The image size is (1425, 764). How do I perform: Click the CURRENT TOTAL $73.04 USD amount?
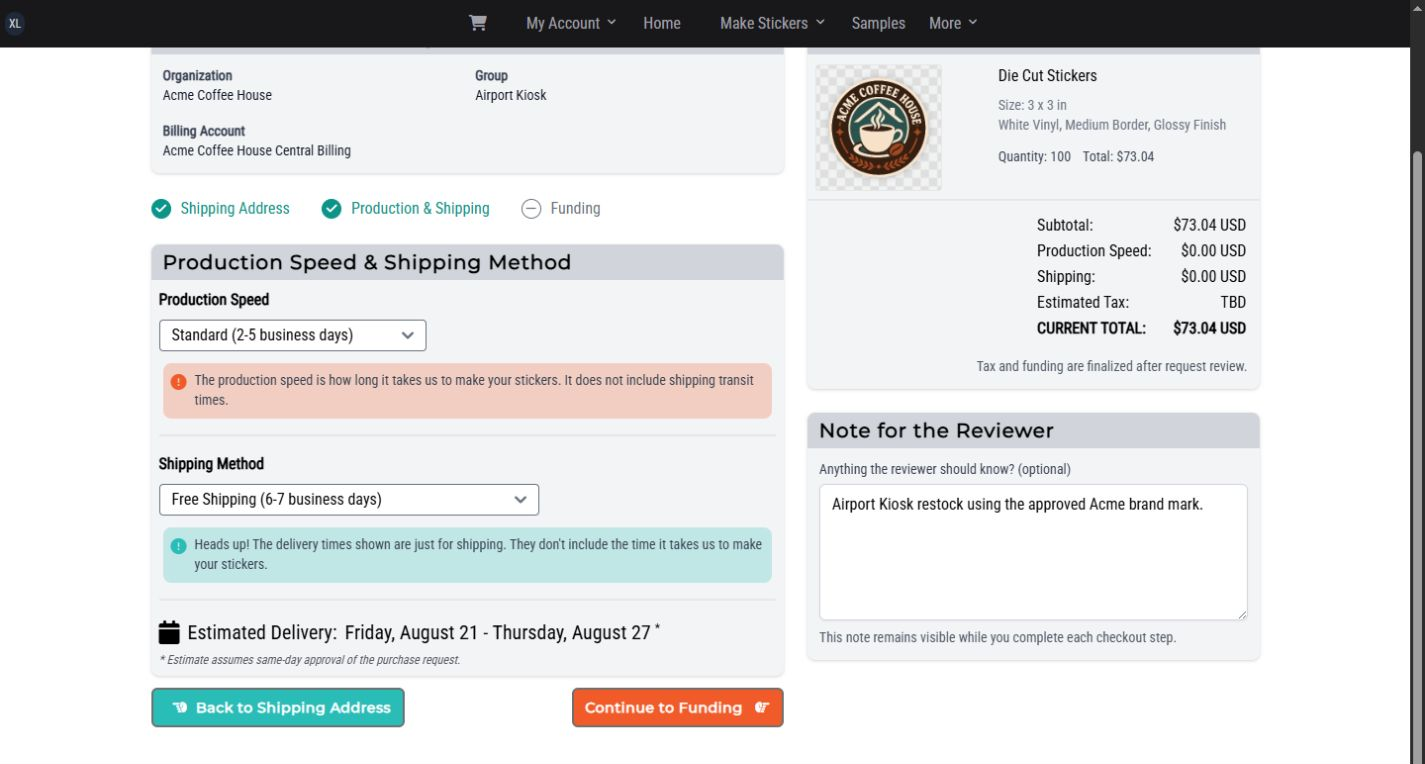(x=1209, y=328)
